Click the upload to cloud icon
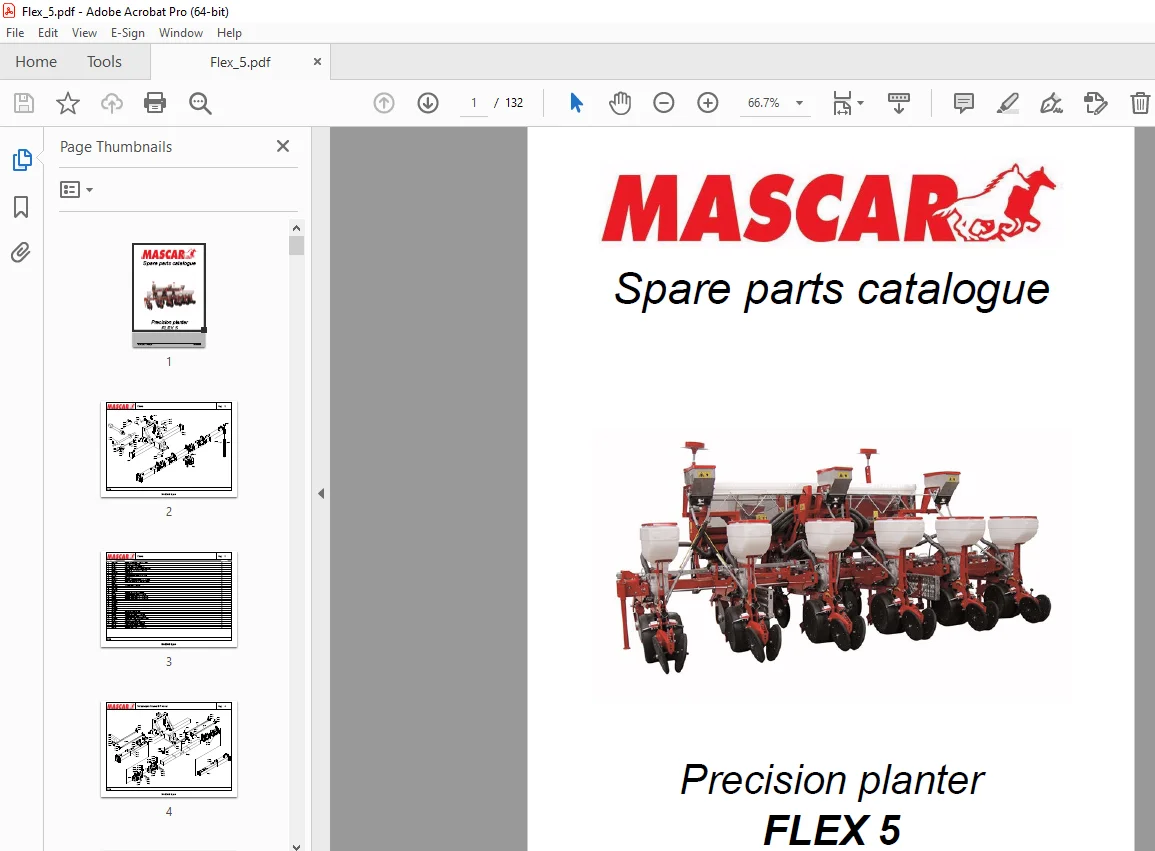Screen dimensions: 1155x851 [x=111, y=103]
